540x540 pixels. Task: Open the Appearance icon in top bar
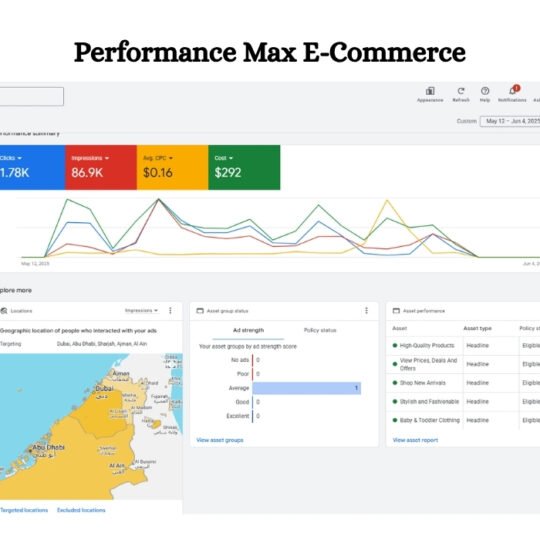point(430,91)
